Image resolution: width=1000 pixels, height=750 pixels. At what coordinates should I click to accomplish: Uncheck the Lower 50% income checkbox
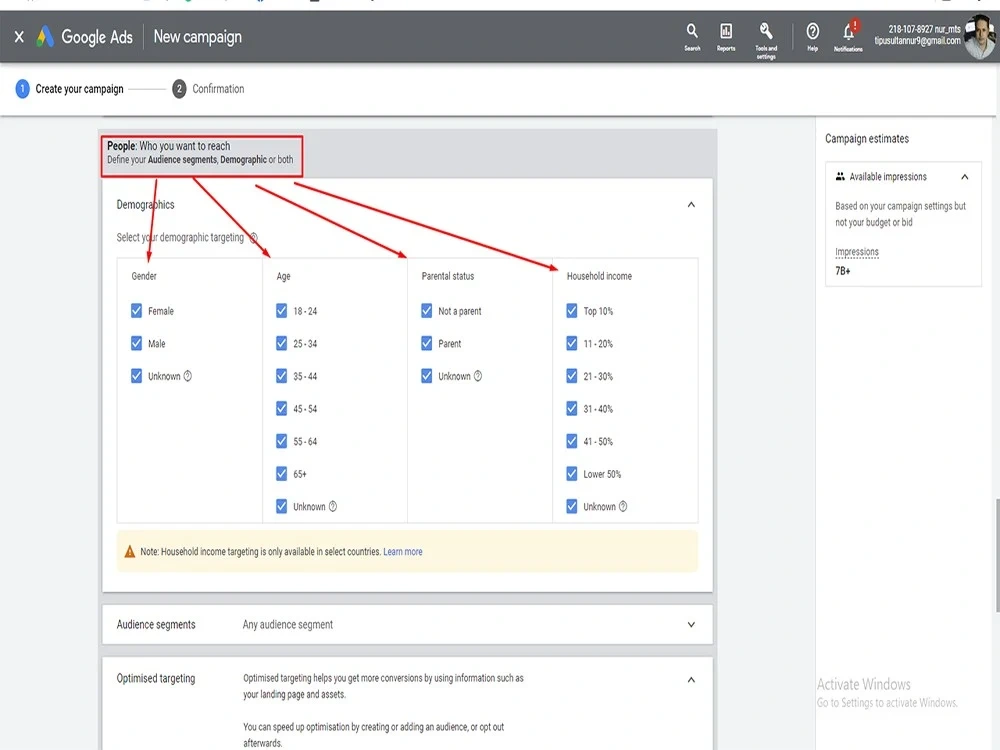pos(571,473)
